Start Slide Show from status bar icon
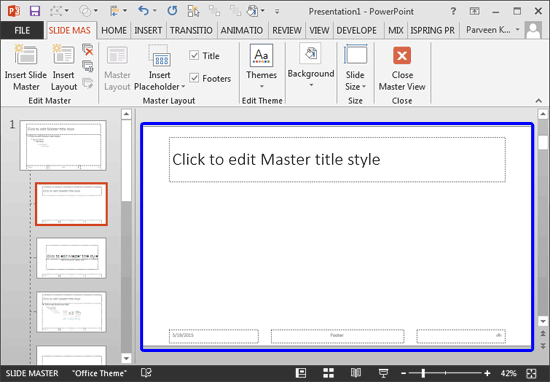 click(x=383, y=373)
